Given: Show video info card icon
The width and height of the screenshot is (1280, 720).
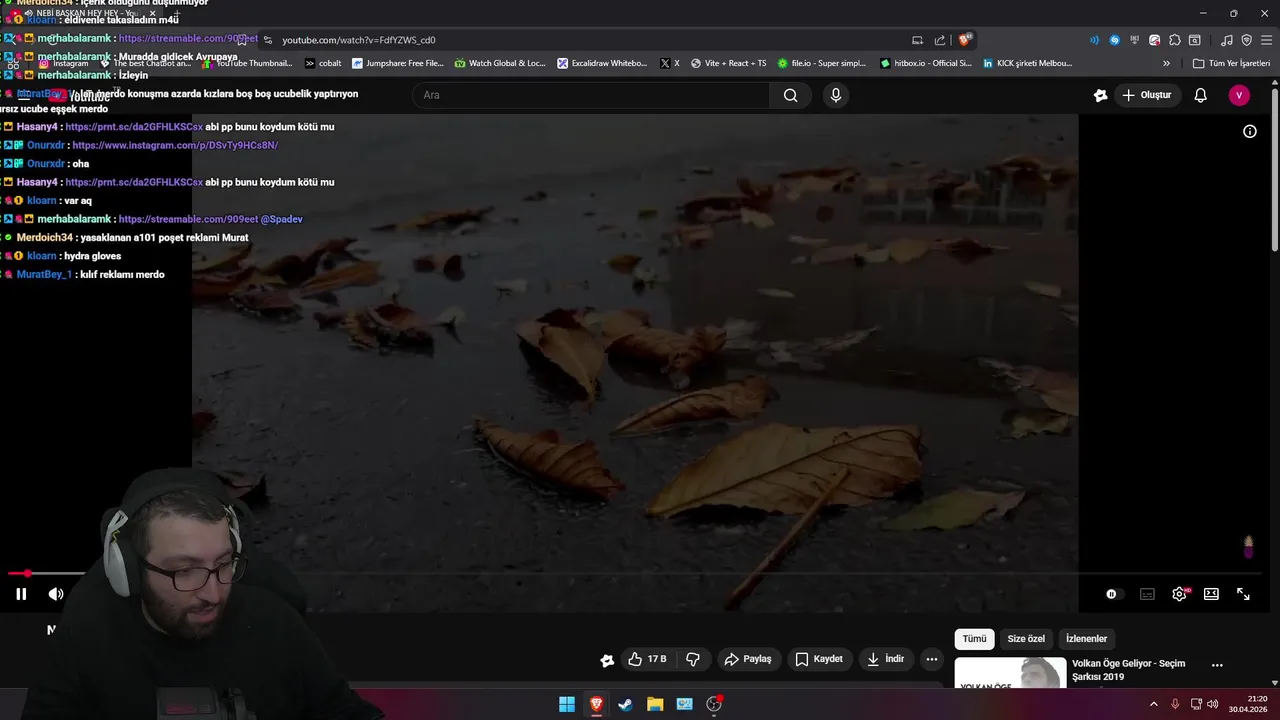Looking at the screenshot, I should [1250, 131].
